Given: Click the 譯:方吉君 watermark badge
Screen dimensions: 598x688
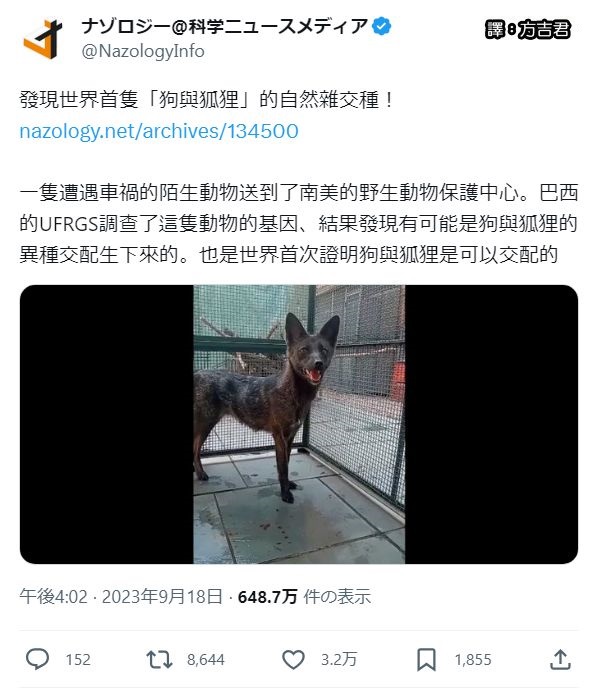Looking at the screenshot, I should tap(528, 29).
